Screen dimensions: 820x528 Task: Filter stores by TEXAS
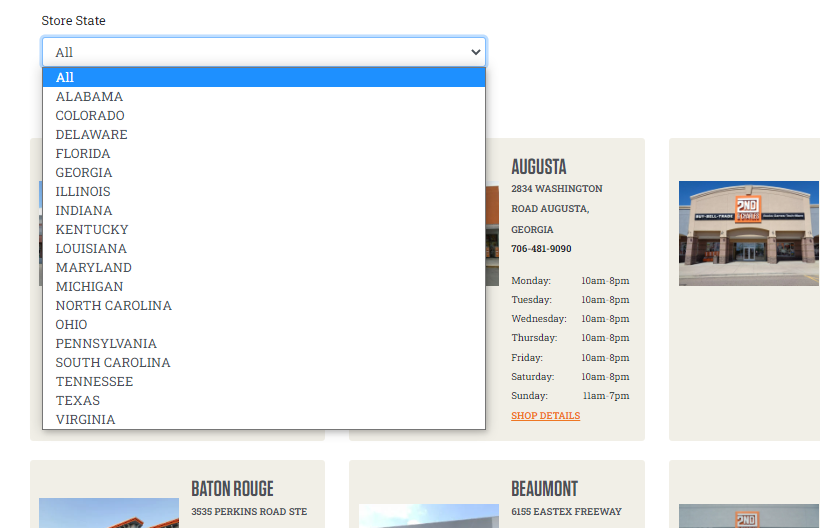[x=264, y=400]
